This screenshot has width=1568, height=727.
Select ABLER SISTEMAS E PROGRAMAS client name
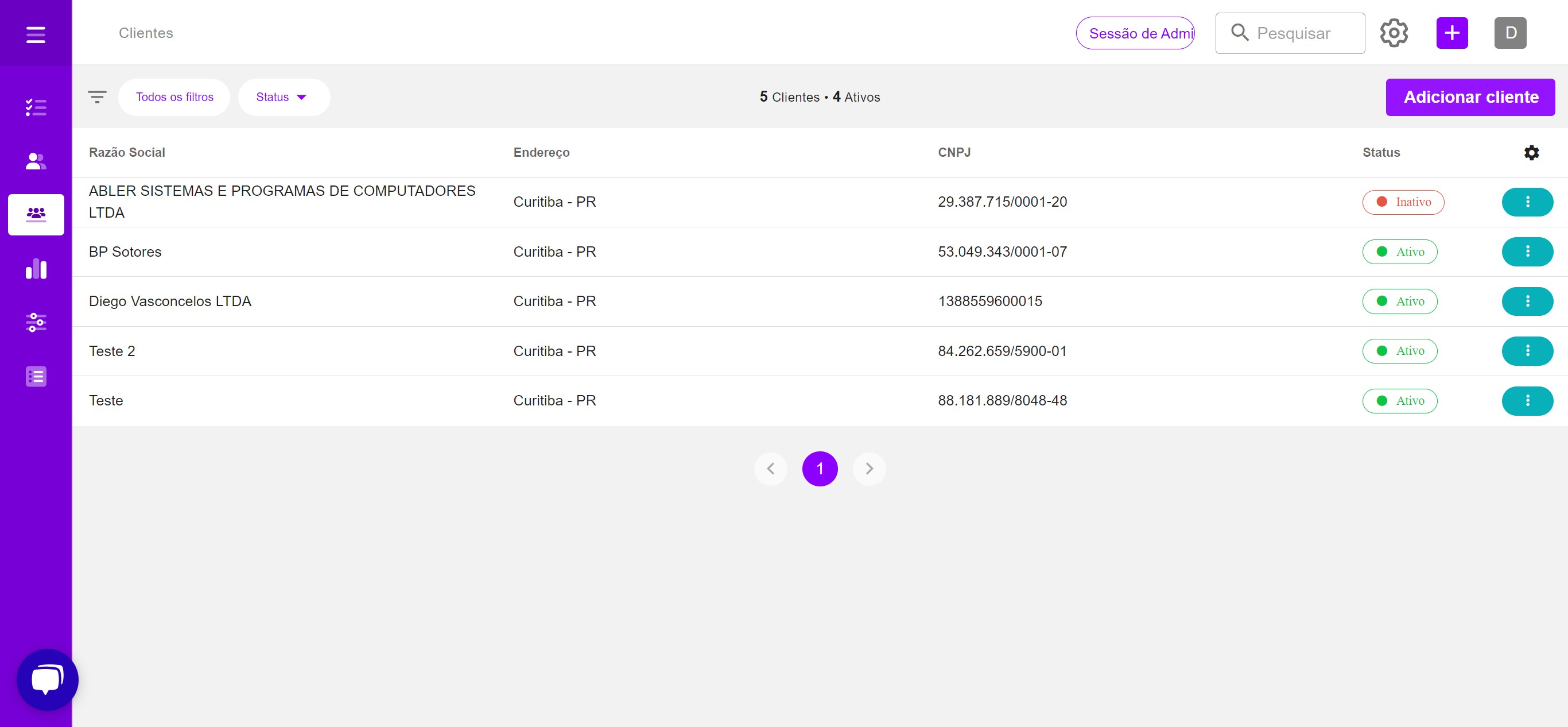pyautogui.click(x=282, y=202)
